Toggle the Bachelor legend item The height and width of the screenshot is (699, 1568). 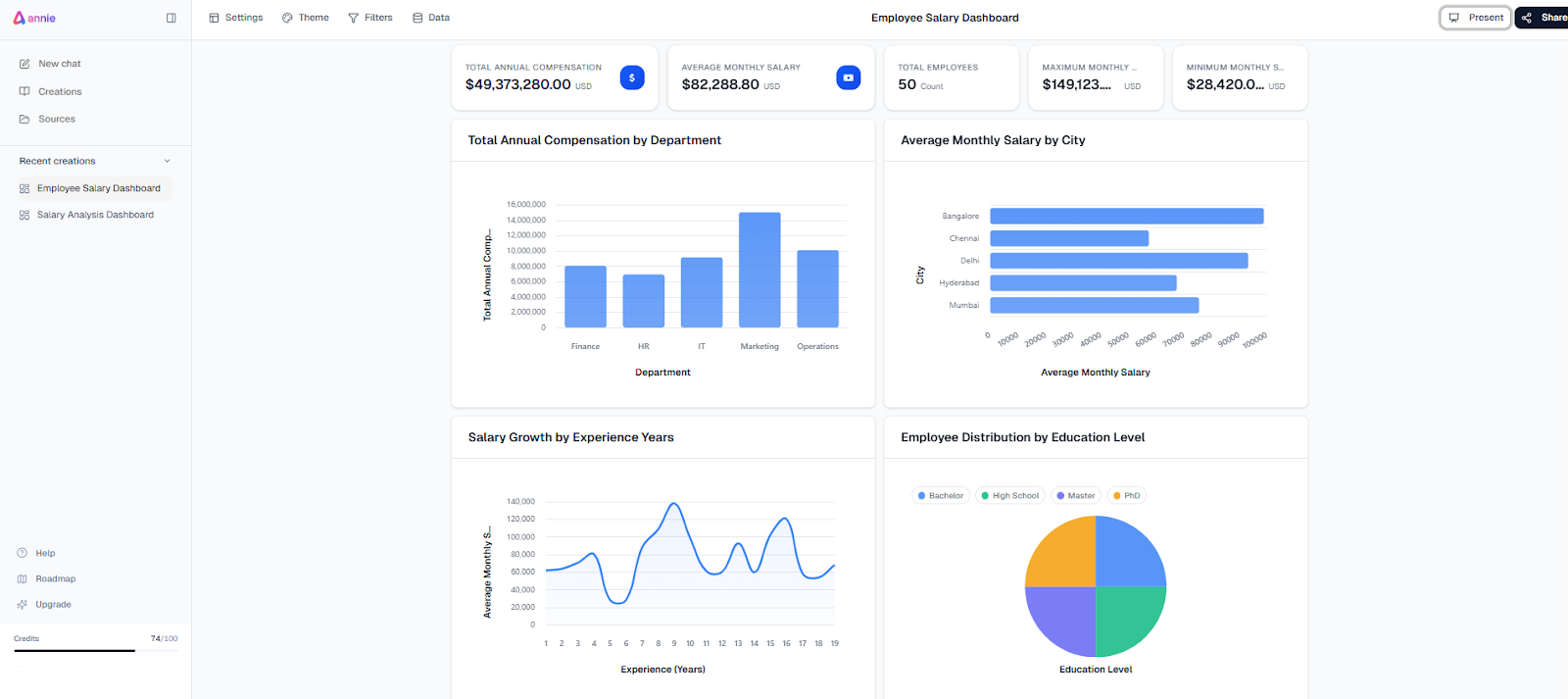941,496
